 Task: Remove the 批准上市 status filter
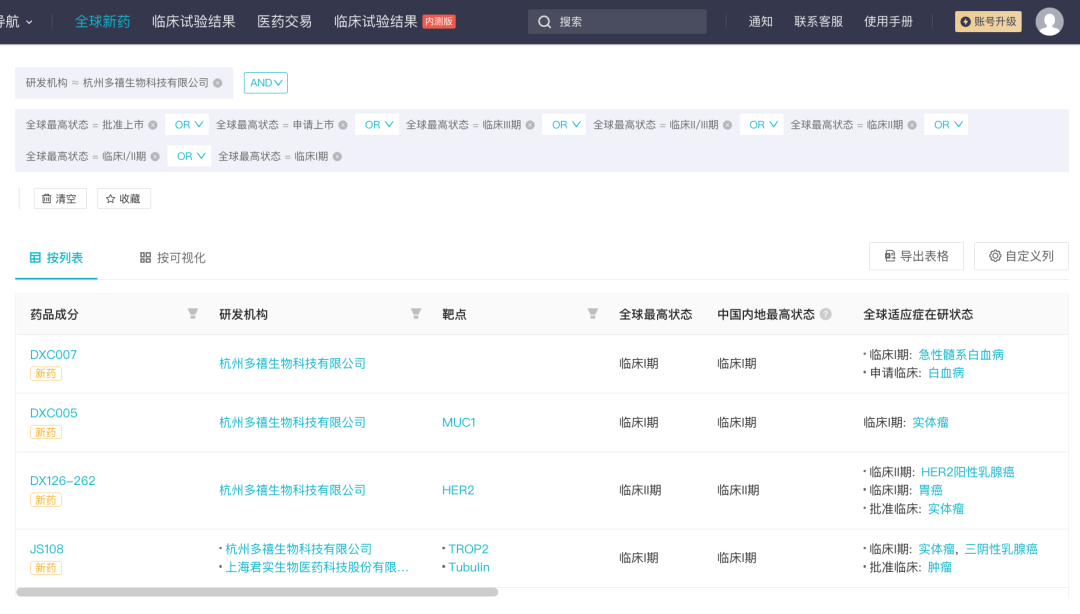point(152,125)
